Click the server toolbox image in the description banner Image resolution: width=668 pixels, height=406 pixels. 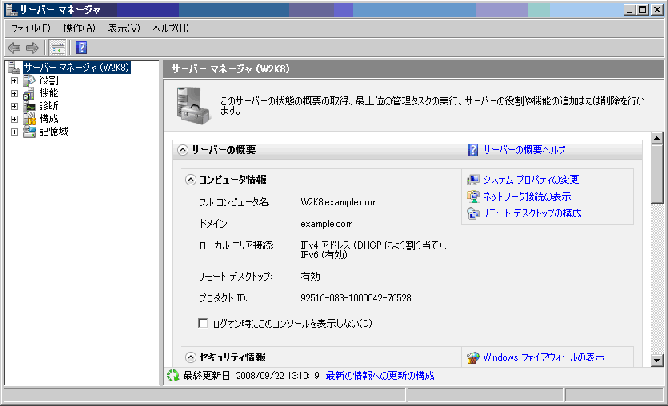(x=193, y=105)
